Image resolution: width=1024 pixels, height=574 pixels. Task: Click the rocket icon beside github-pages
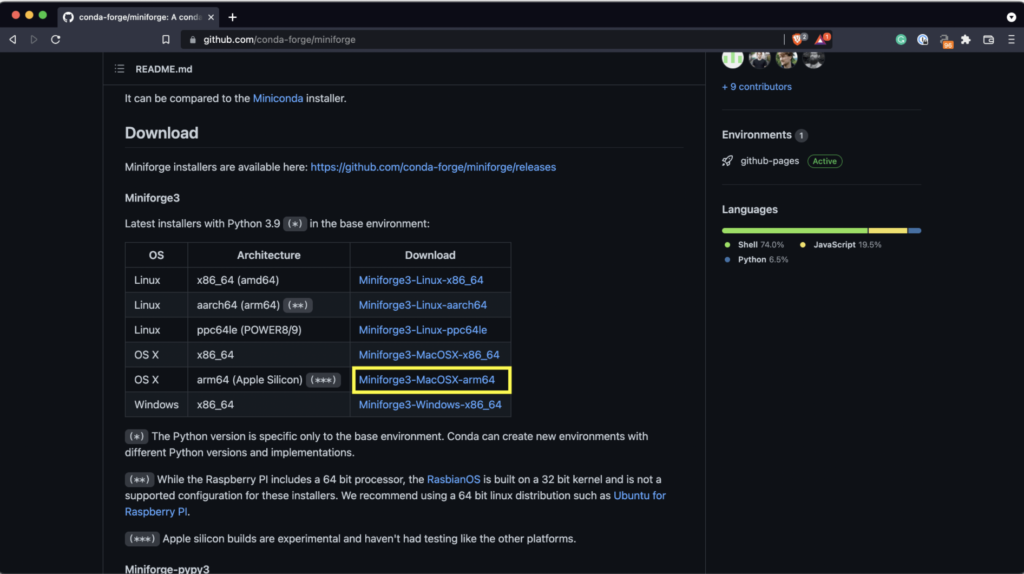point(728,161)
